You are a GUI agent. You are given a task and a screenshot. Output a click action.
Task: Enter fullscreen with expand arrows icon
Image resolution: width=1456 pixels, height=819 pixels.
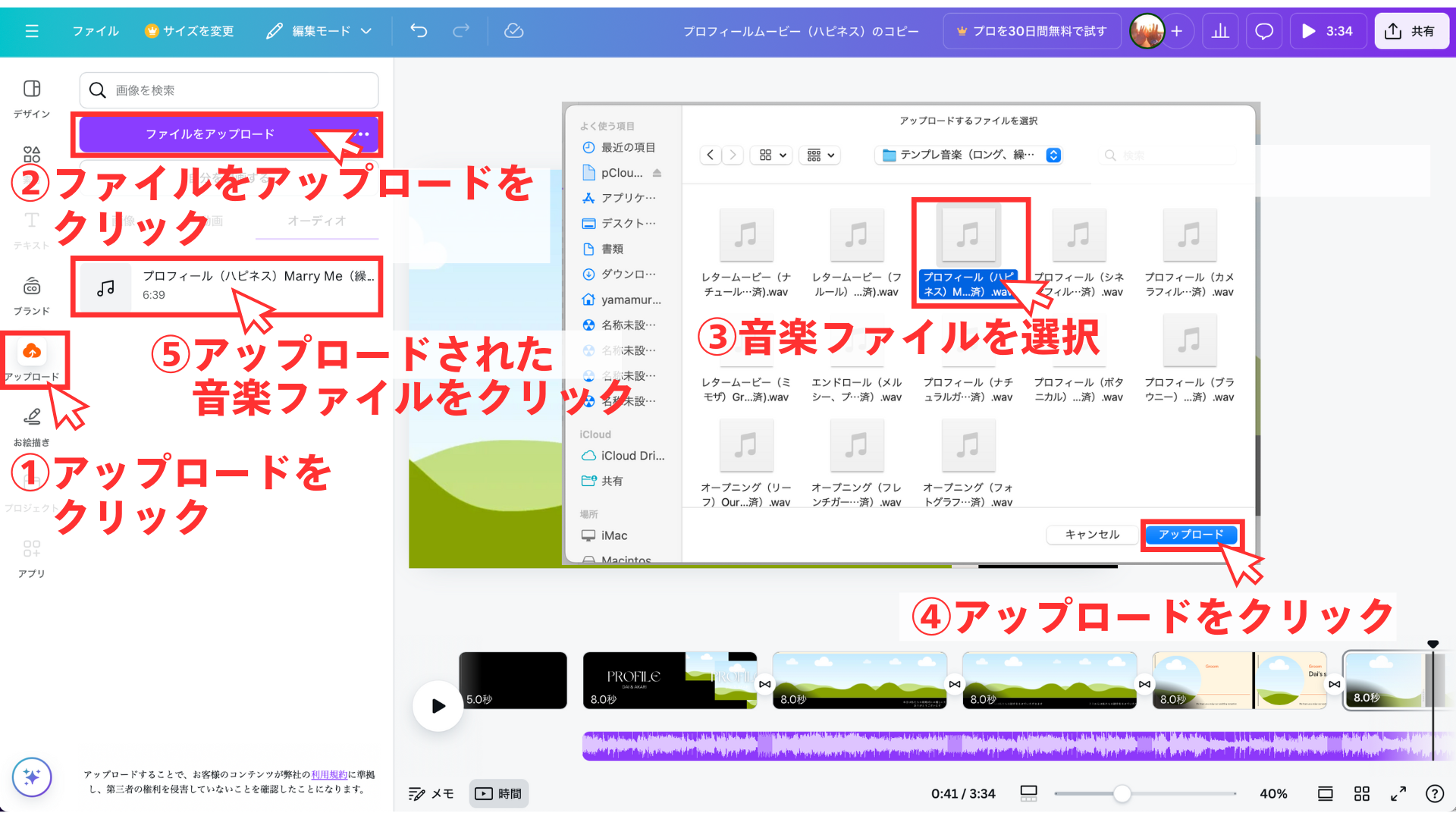[1398, 794]
